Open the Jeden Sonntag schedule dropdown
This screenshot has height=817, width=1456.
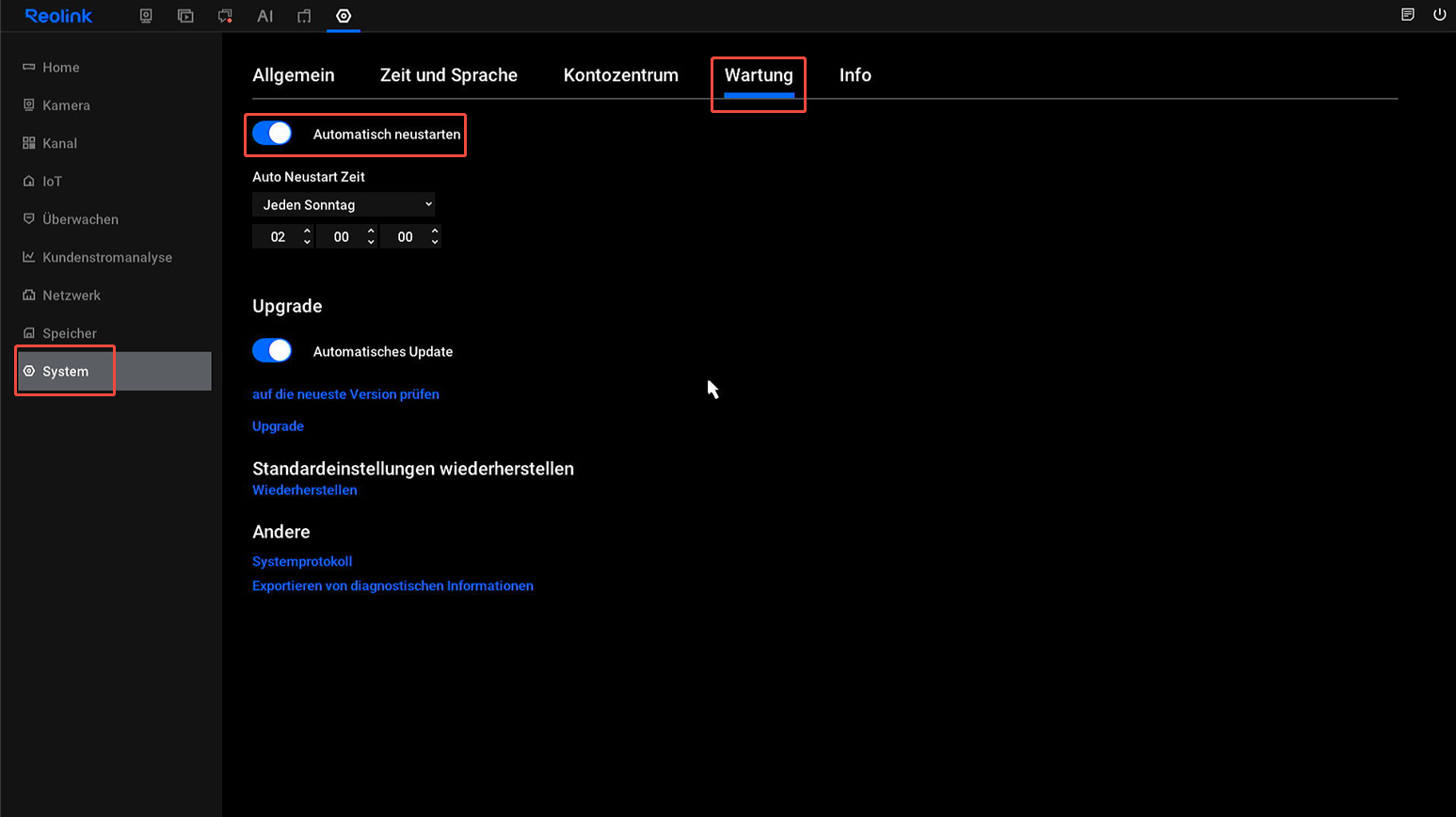pos(344,204)
